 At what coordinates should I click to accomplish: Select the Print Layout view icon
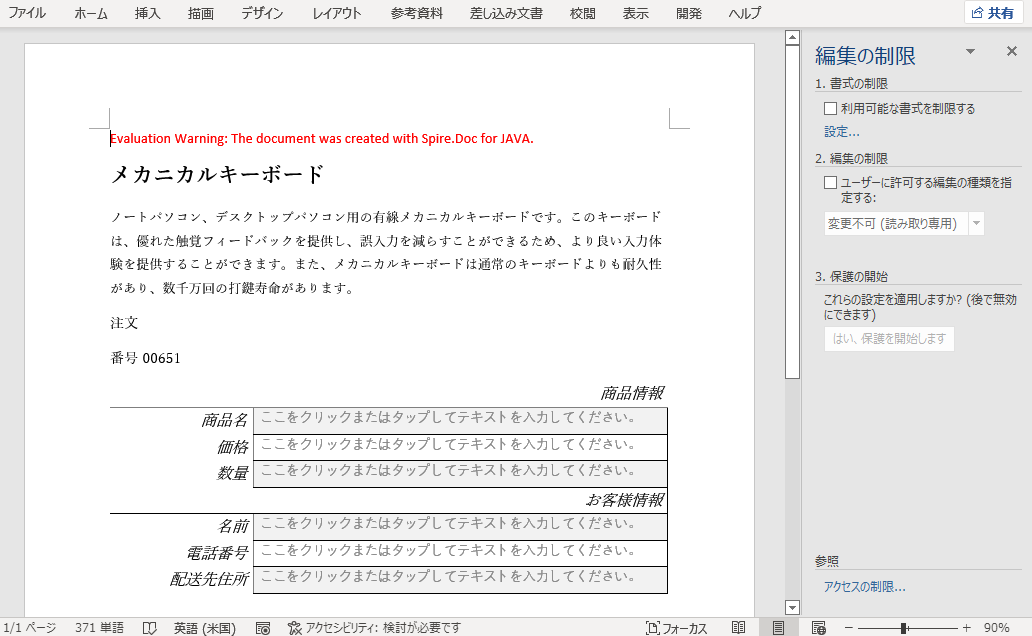(x=779, y=628)
